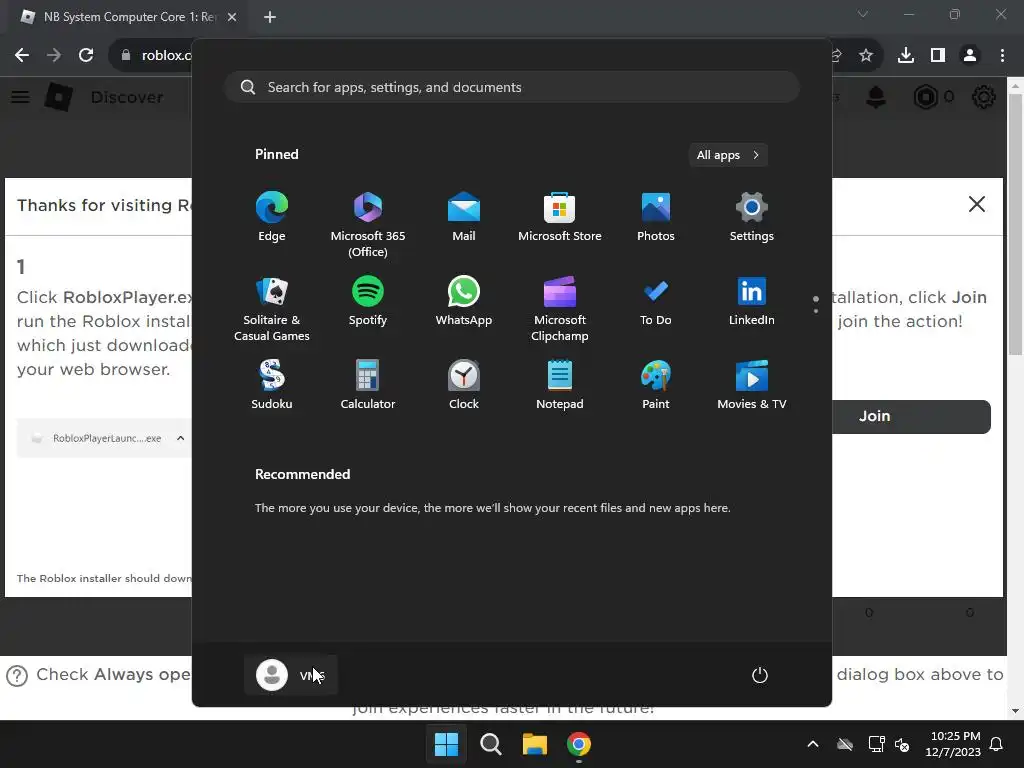
Task: Launch Microsoft 365 (Office) app
Action: coord(368,225)
